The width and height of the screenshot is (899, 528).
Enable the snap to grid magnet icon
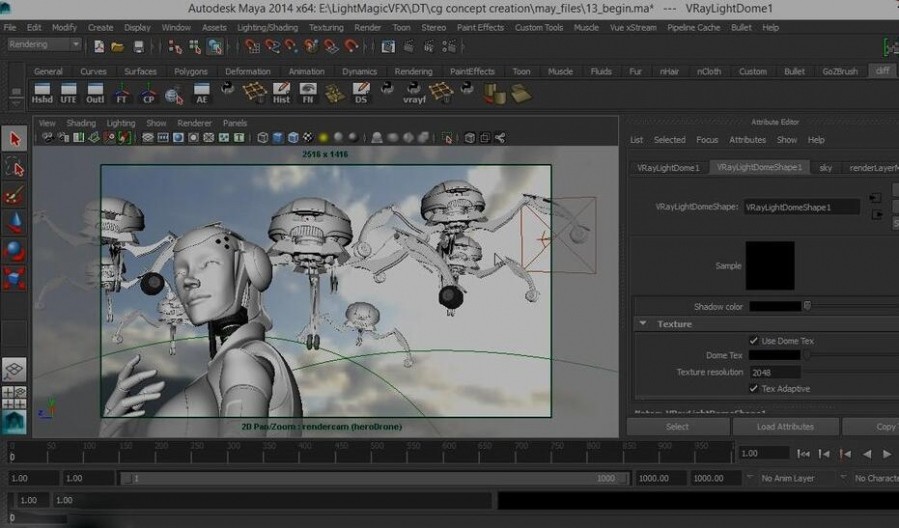pos(252,46)
